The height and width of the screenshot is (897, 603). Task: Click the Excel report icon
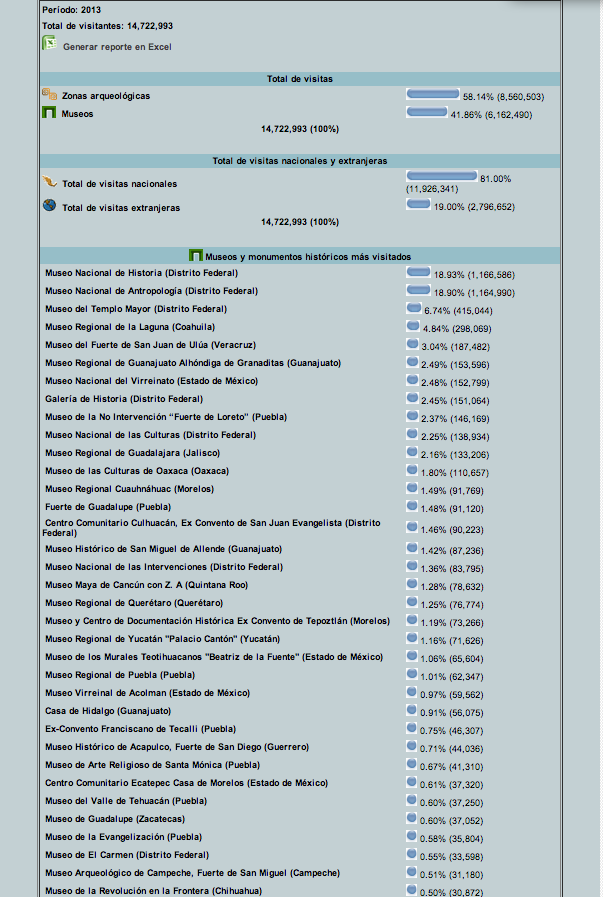[49, 44]
